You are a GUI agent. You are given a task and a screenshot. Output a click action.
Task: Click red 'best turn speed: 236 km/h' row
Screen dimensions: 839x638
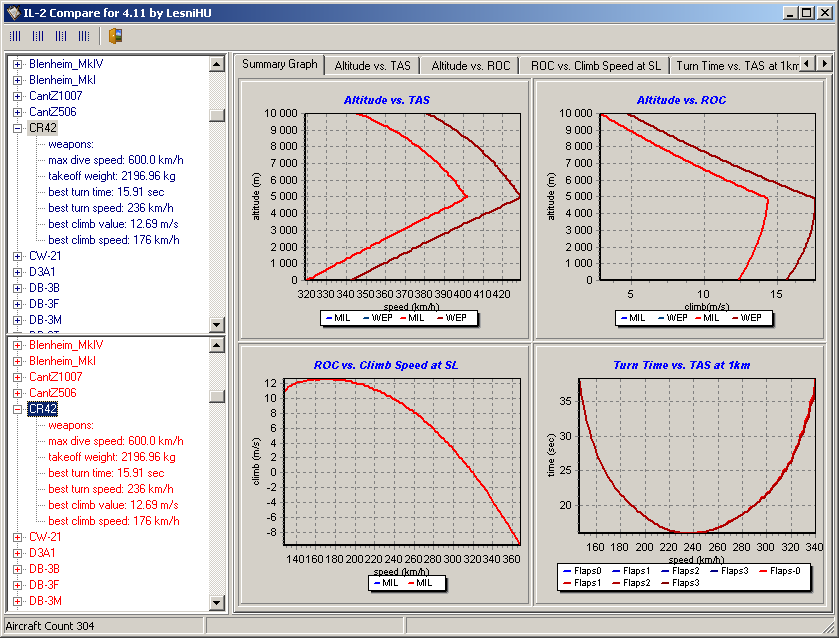coord(111,489)
